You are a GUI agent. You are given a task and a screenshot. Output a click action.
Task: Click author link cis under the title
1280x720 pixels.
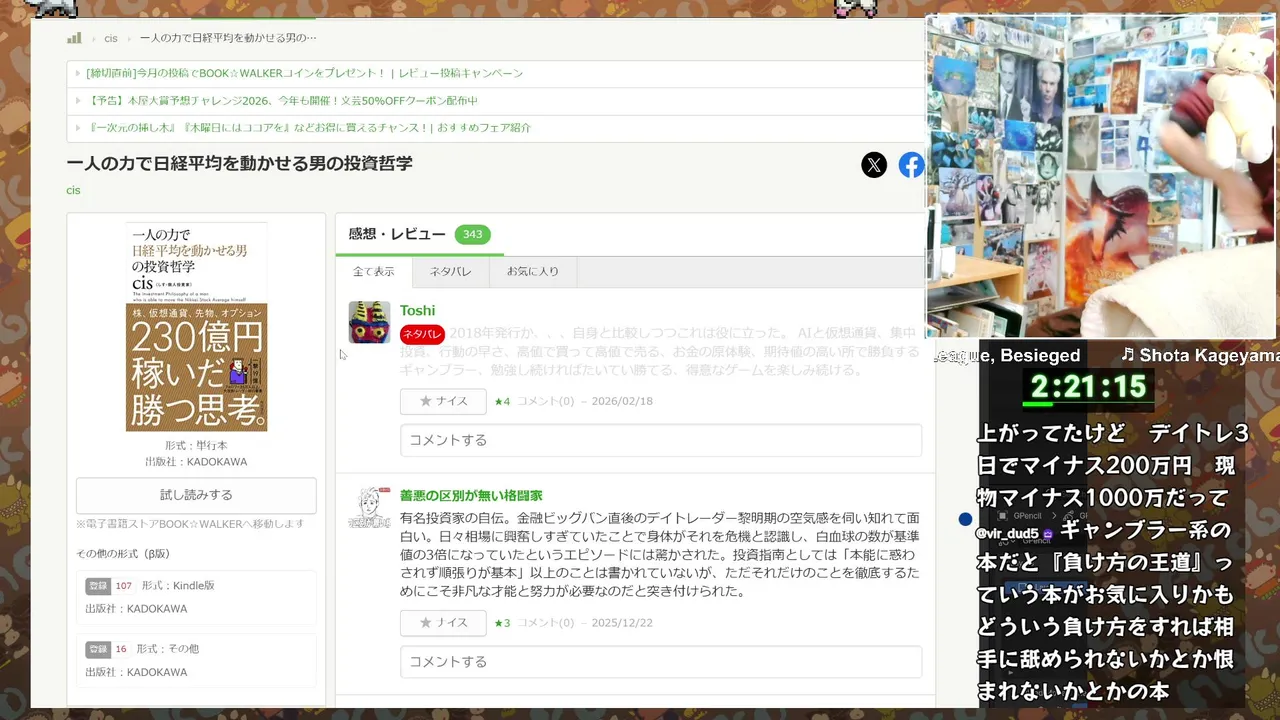pyautogui.click(x=73, y=190)
